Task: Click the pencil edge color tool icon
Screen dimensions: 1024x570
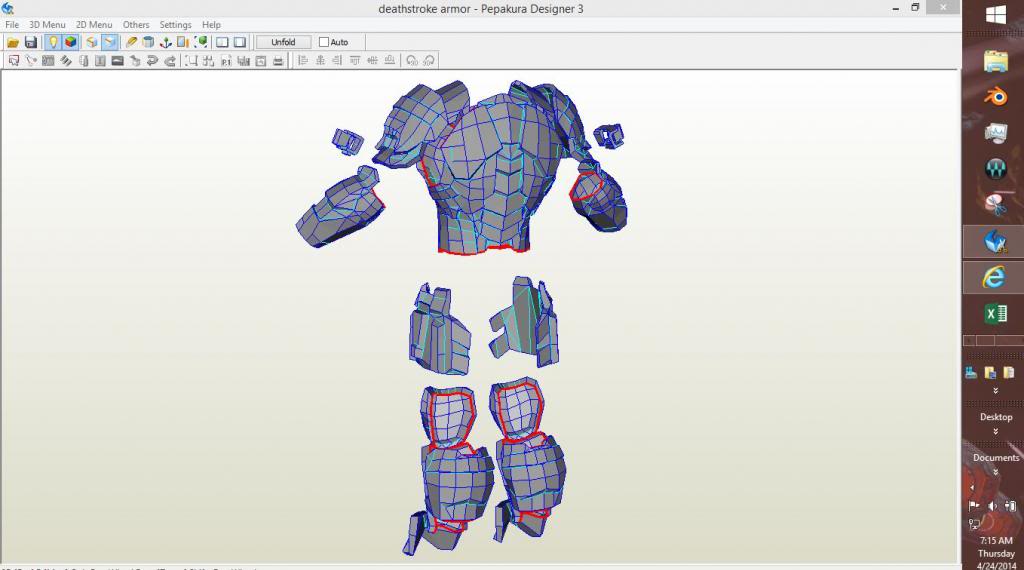Action: [131, 42]
